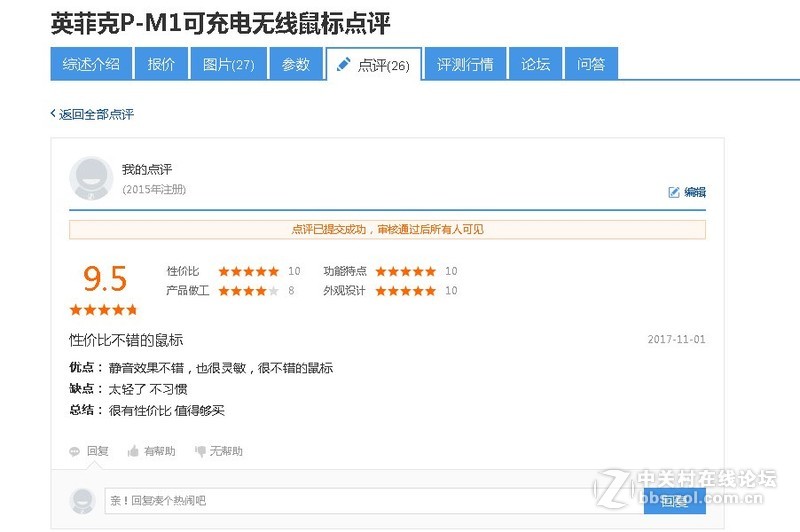Click the (2015年注册) registration text

(154, 190)
